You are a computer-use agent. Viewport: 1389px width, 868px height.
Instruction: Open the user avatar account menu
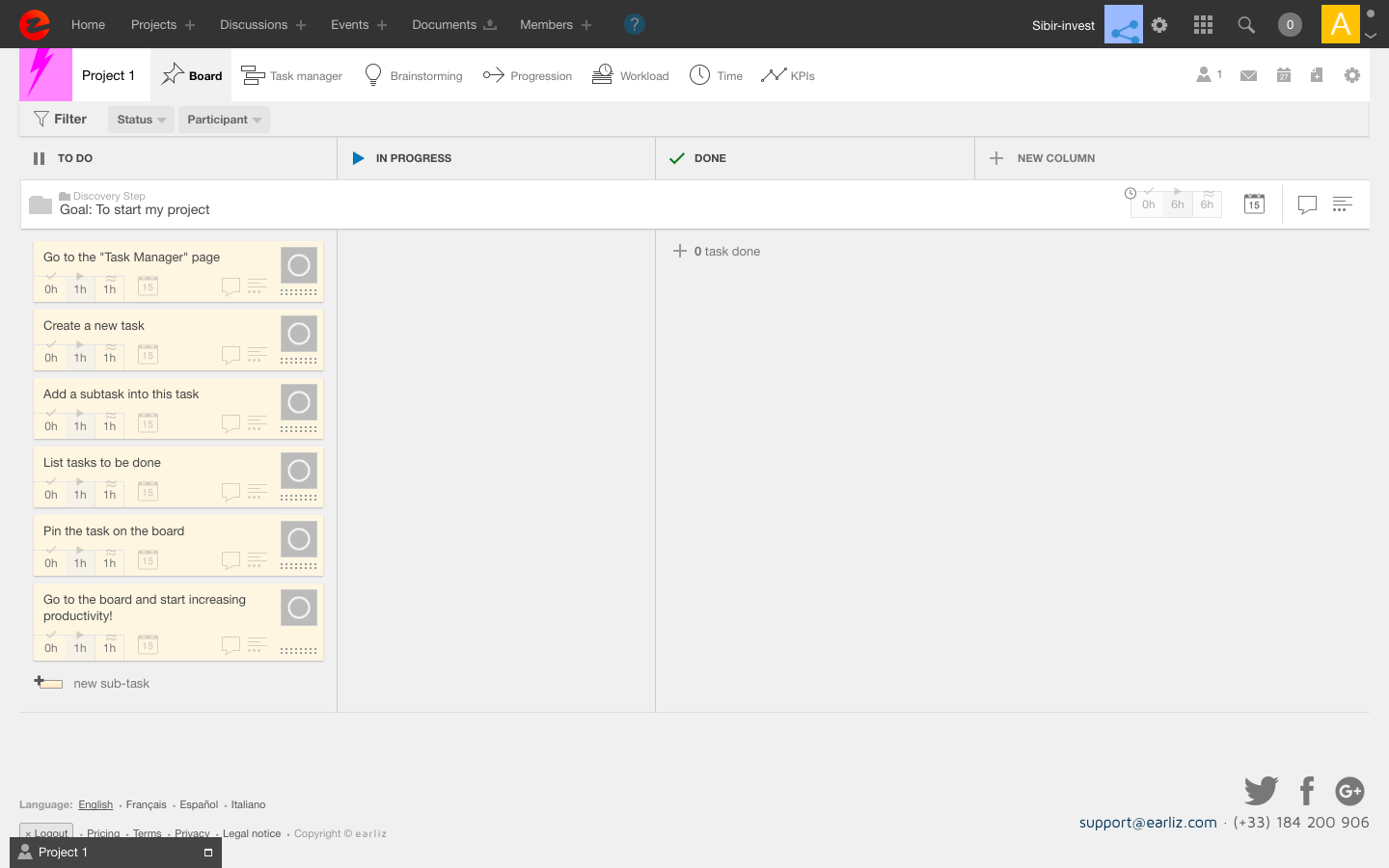1340,25
